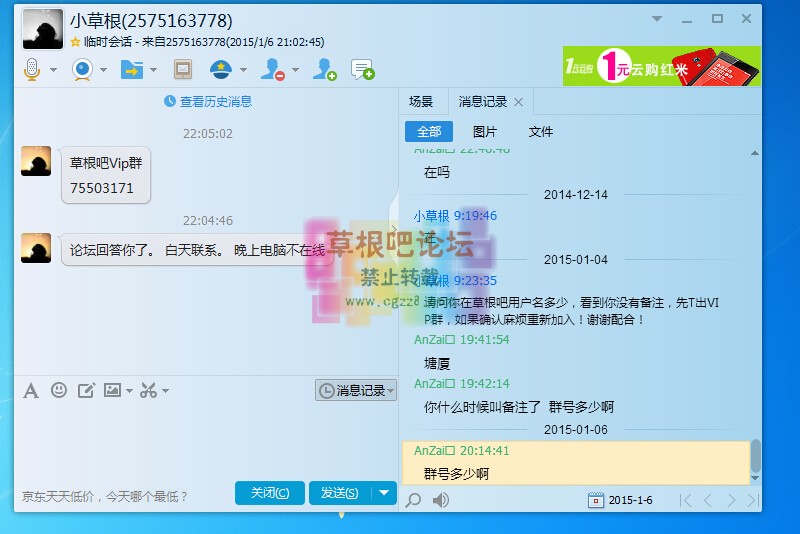The image size is (800, 534).
Task: Open the font settings A icon
Action: (31, 391)
